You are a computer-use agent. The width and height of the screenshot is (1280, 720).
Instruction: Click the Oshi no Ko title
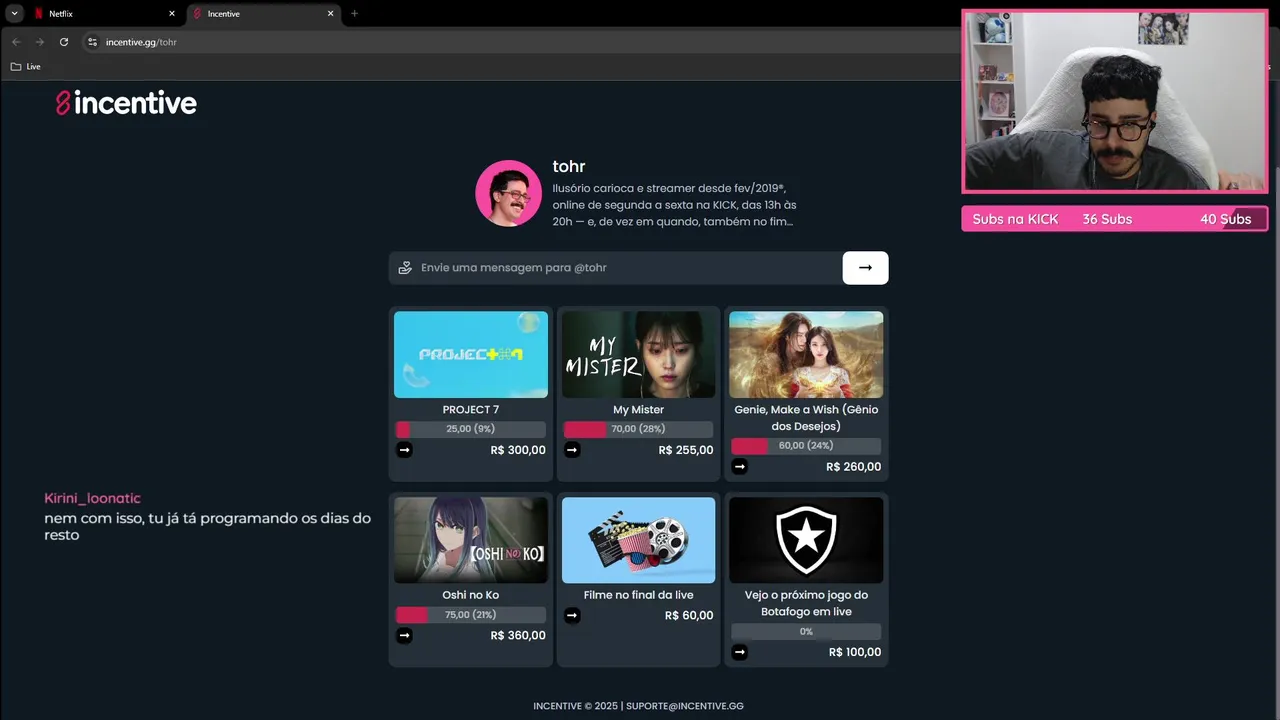pos(471,595)
